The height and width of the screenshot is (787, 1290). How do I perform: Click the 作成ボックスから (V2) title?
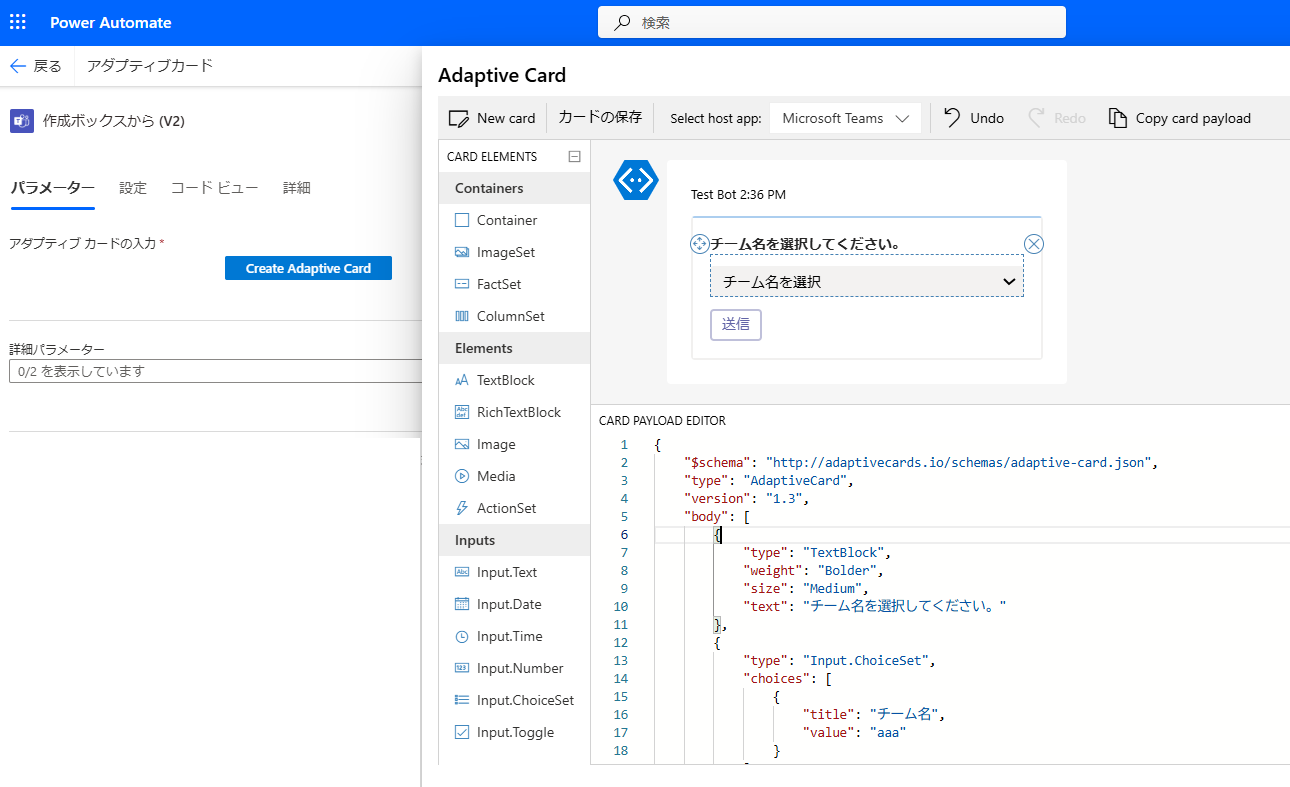pyautogui.click(x=114, y=121)
